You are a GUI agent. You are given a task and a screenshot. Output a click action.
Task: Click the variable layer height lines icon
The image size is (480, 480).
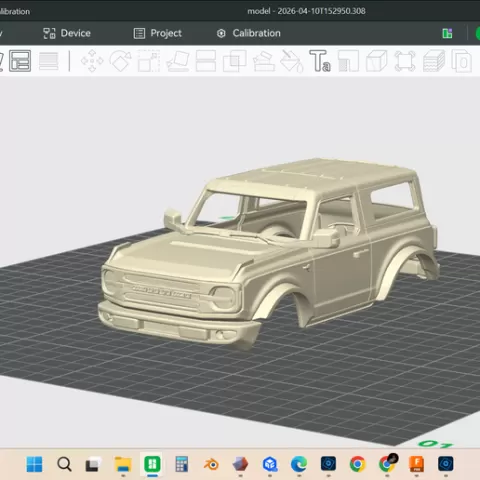(x=49, y=61)
